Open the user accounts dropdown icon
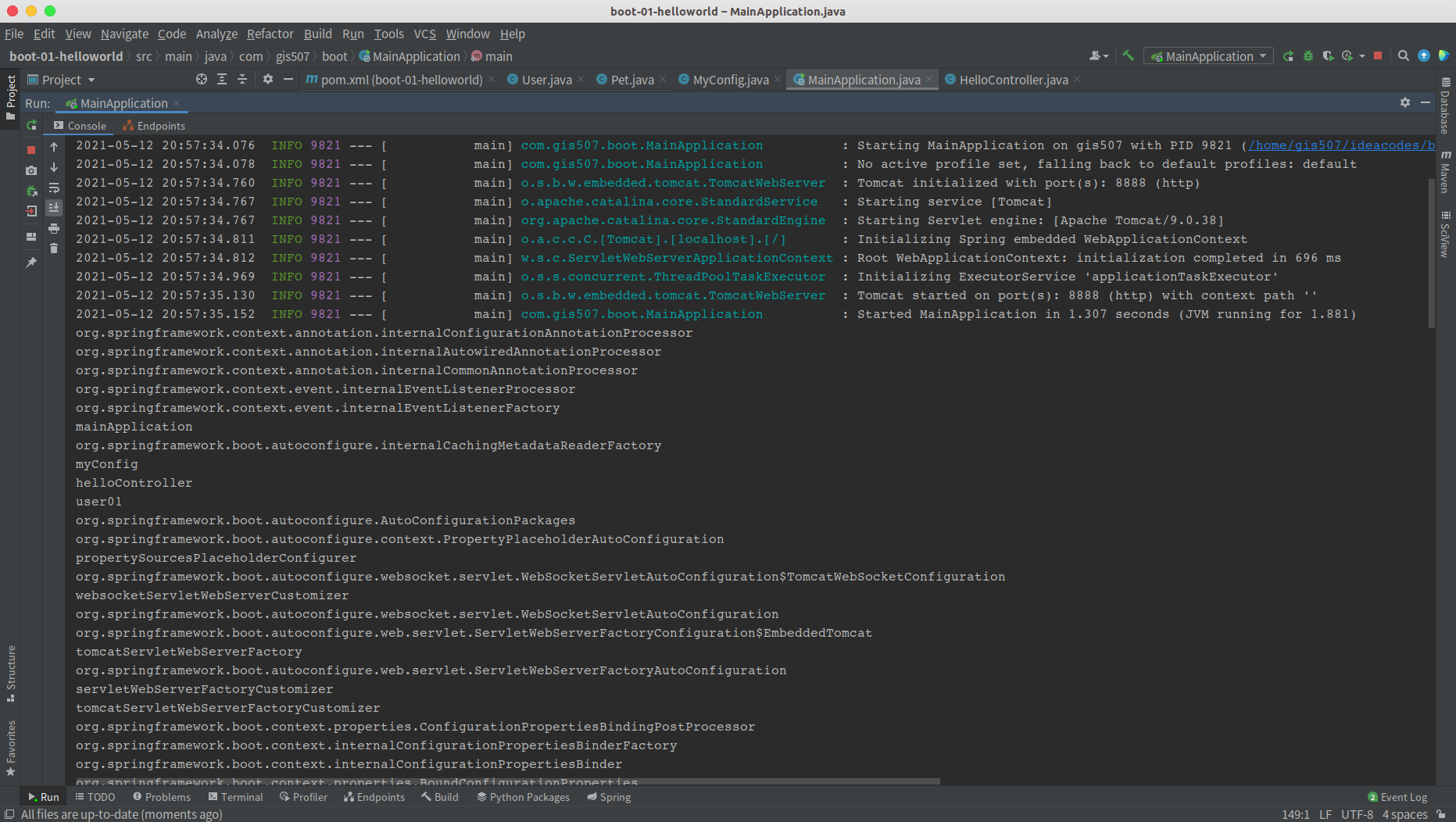Viewport: 1456px width, 822px height. coord(1099,55)
